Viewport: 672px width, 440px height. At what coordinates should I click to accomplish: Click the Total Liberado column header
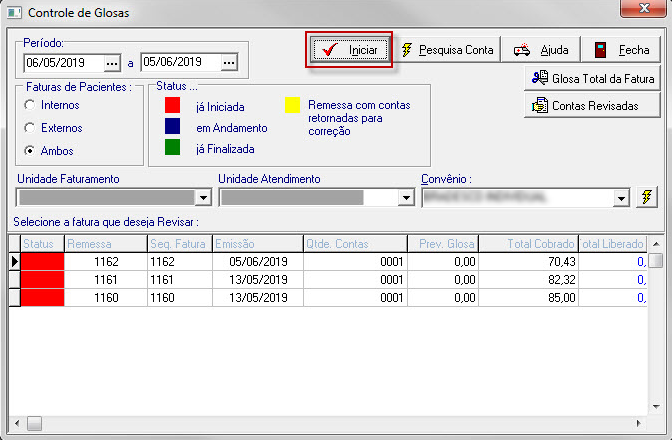pyautogui.click(x=612, y=244)
